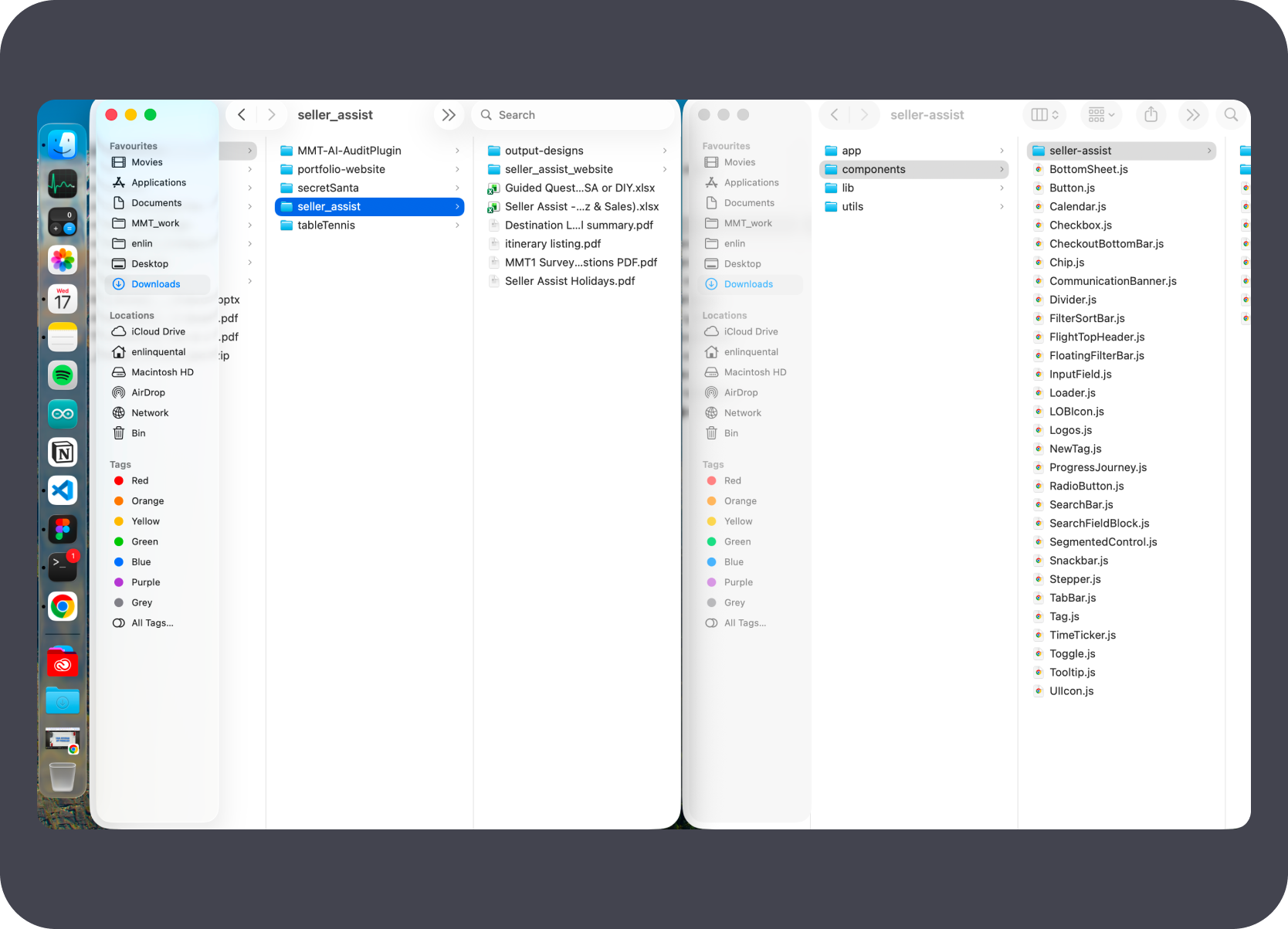Image resolution: width=1288 pixels, height=929 pixels.
Task: Open Notion from the Dock
Action: pos(63,453)
